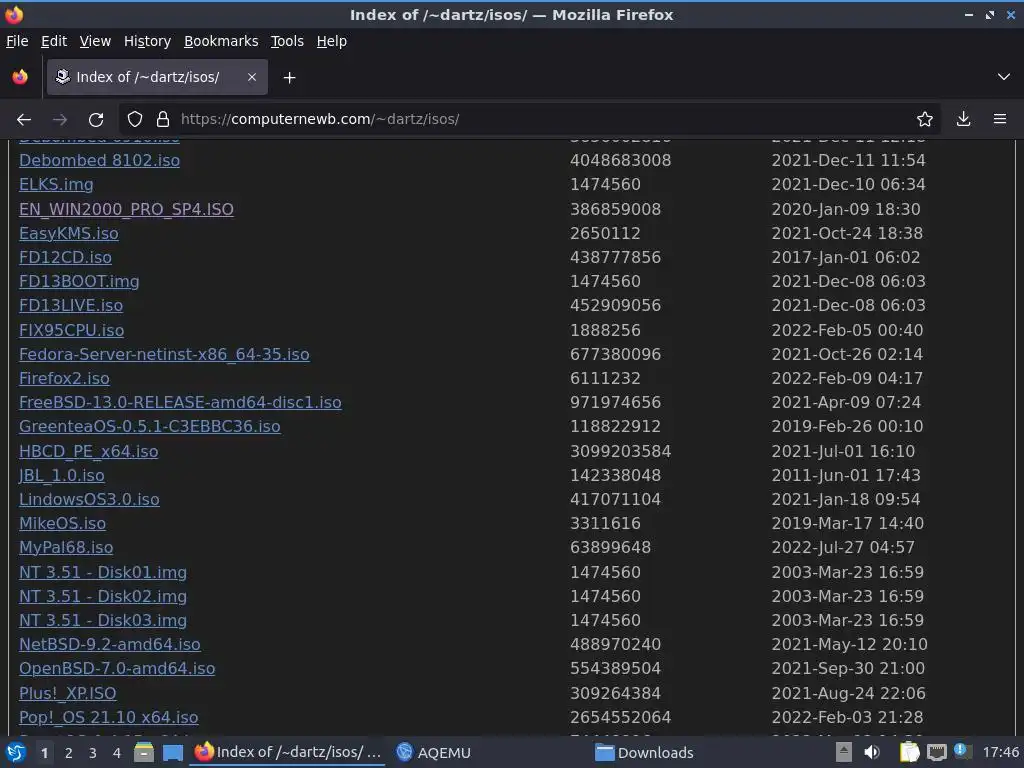Image resolution: width=1024 pixels, height=768 pixels.
Task: Click NT 3.51 - Disk02.img link
Action: click(103, 598)
